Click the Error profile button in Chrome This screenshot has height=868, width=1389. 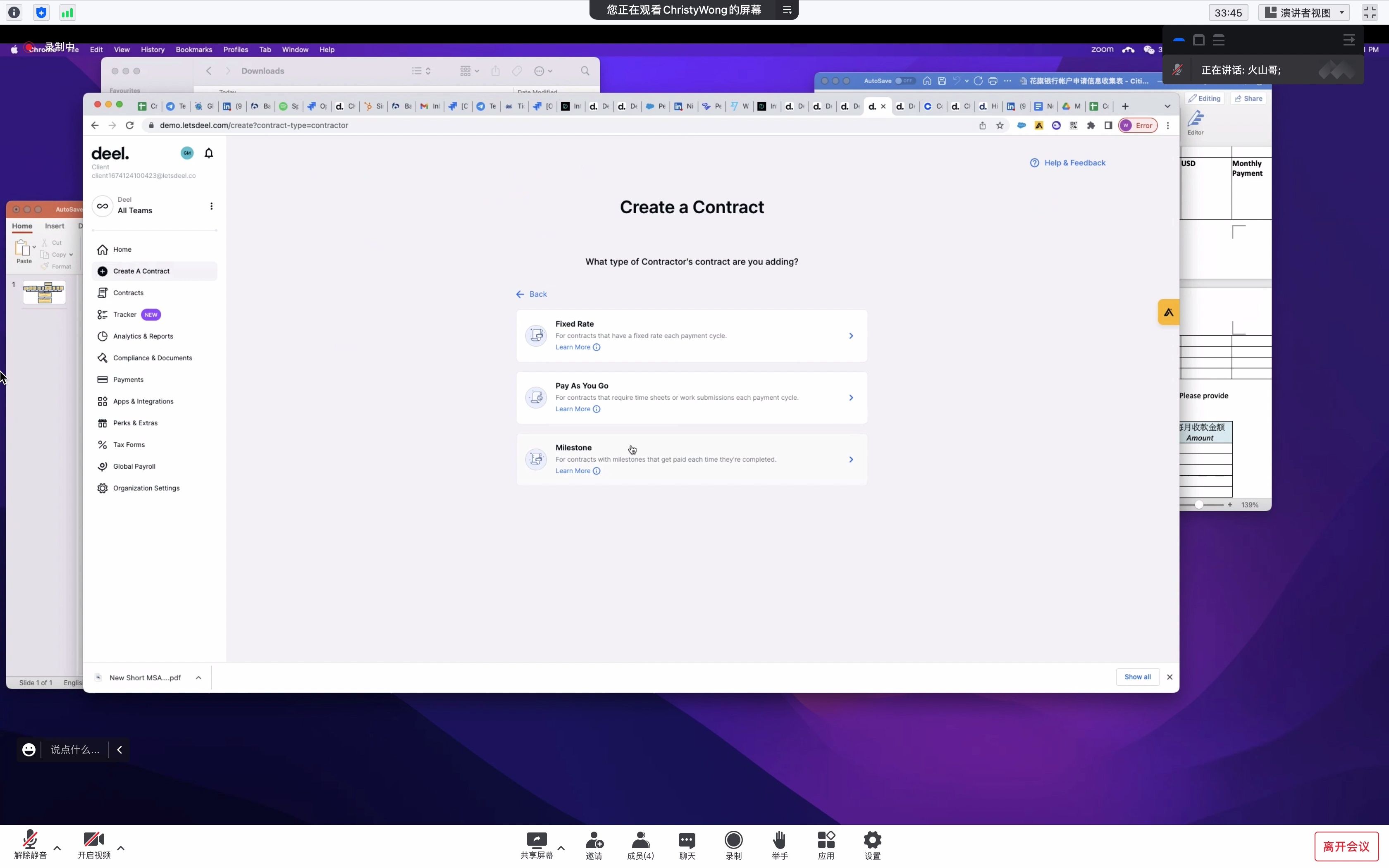tap(1138, 126)
